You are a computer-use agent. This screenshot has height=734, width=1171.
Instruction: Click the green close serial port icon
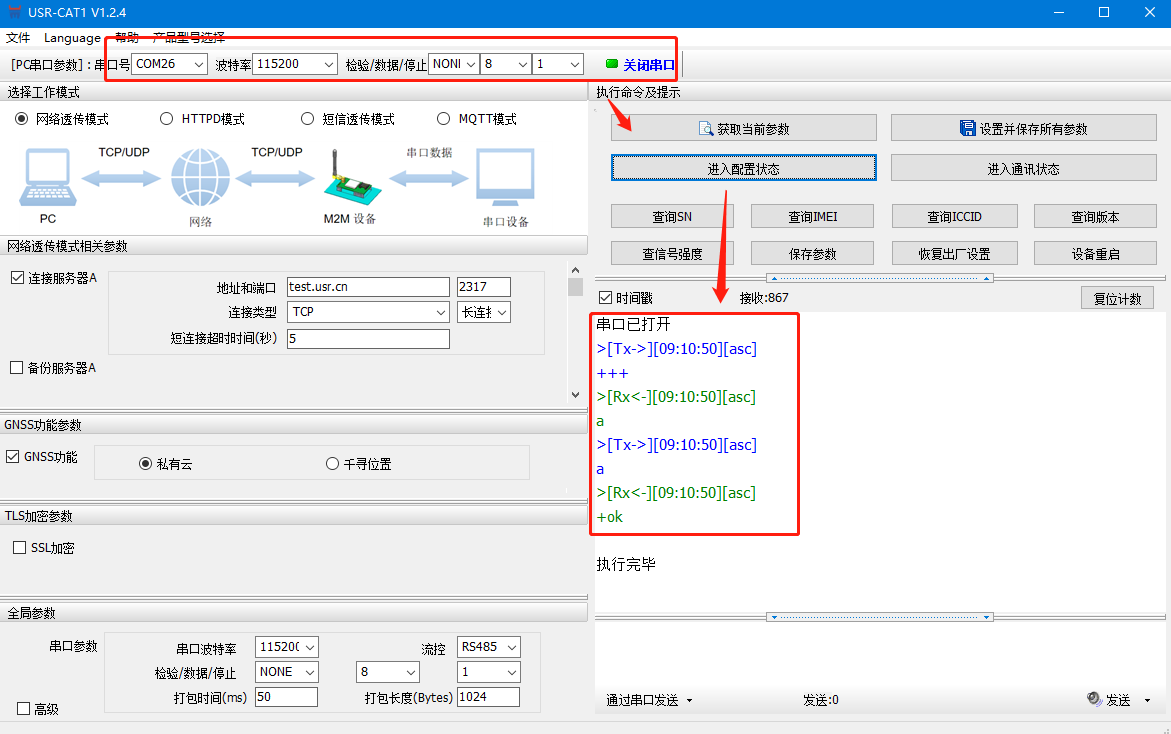click(612, 64)
